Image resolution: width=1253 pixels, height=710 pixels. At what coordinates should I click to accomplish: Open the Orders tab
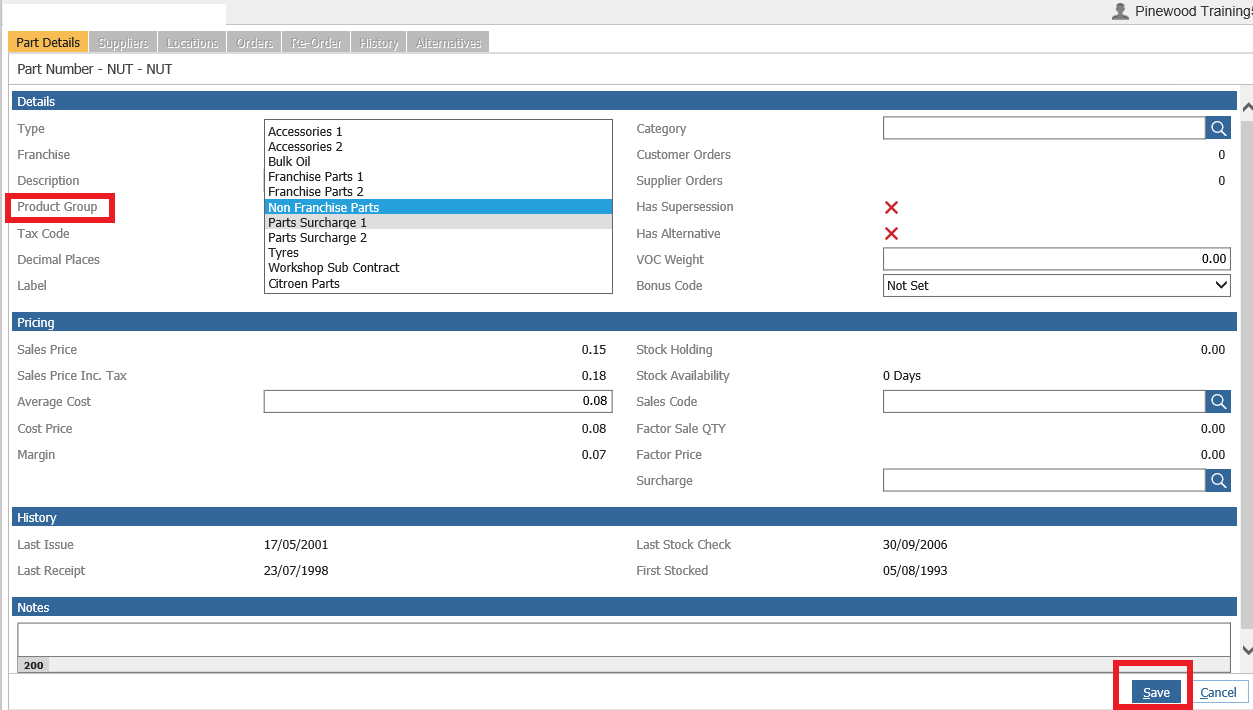pos(255,42)
